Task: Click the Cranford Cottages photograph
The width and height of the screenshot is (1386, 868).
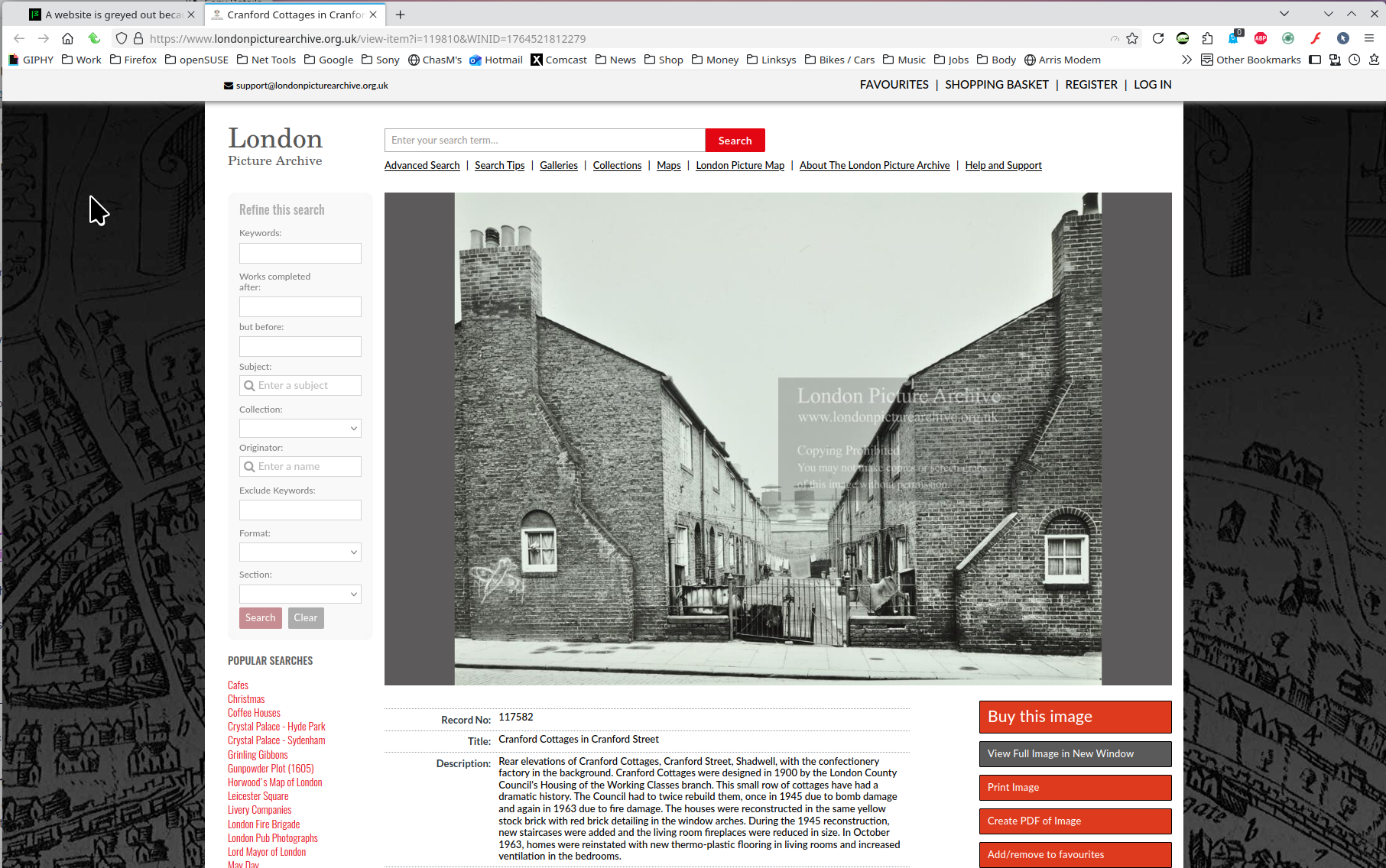Action: coord(778,439)
